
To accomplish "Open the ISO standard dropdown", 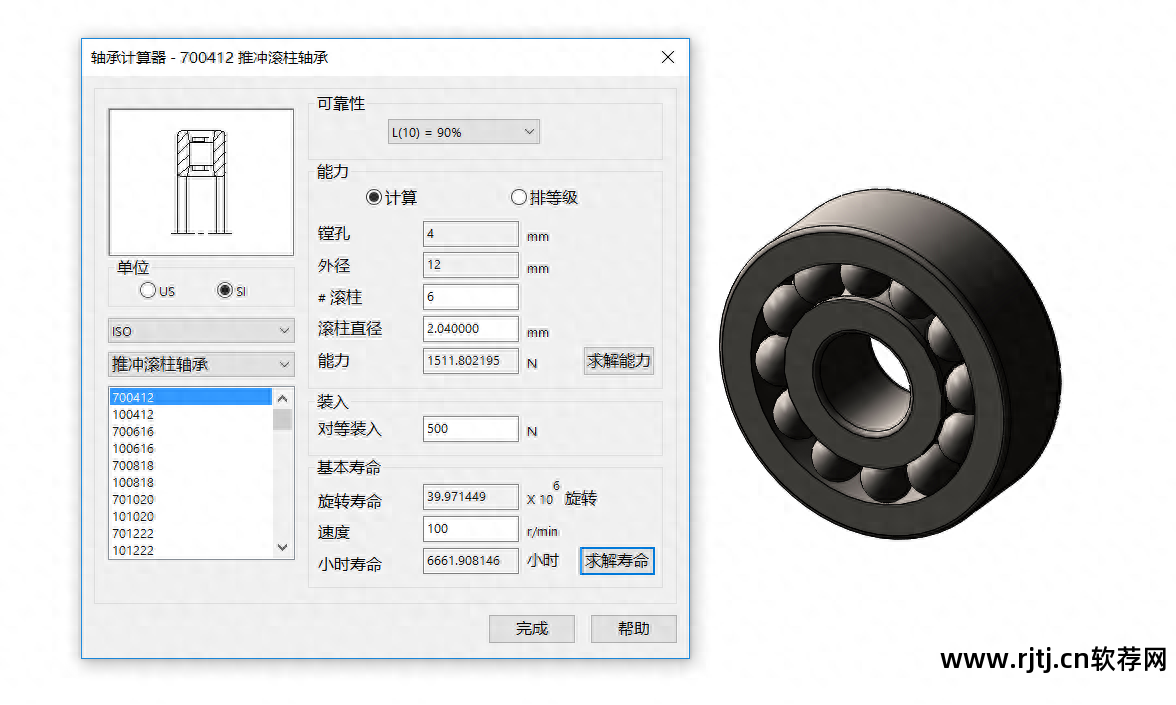I will (200, 329).
